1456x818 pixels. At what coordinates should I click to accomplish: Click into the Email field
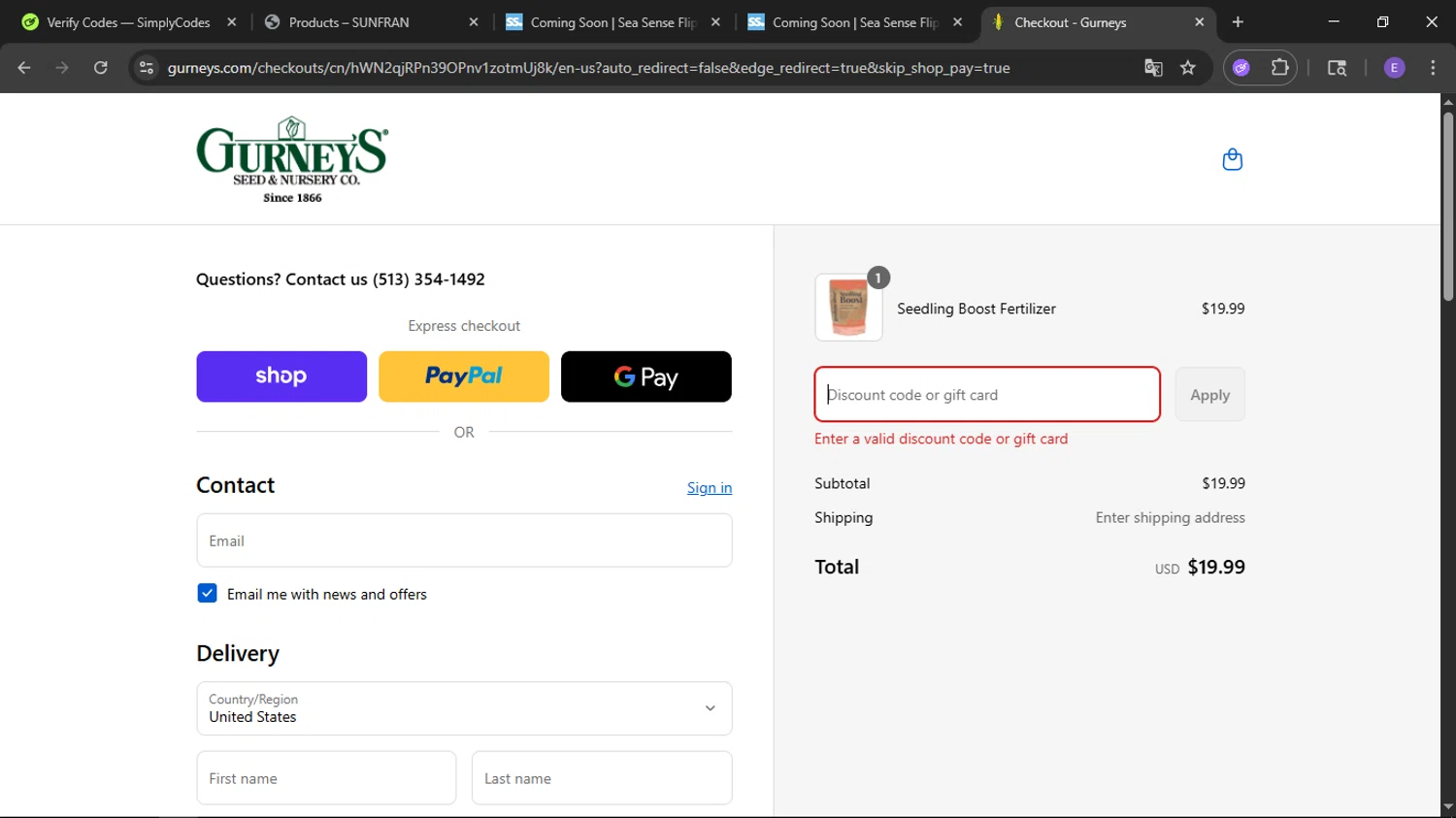pos(464,540)
